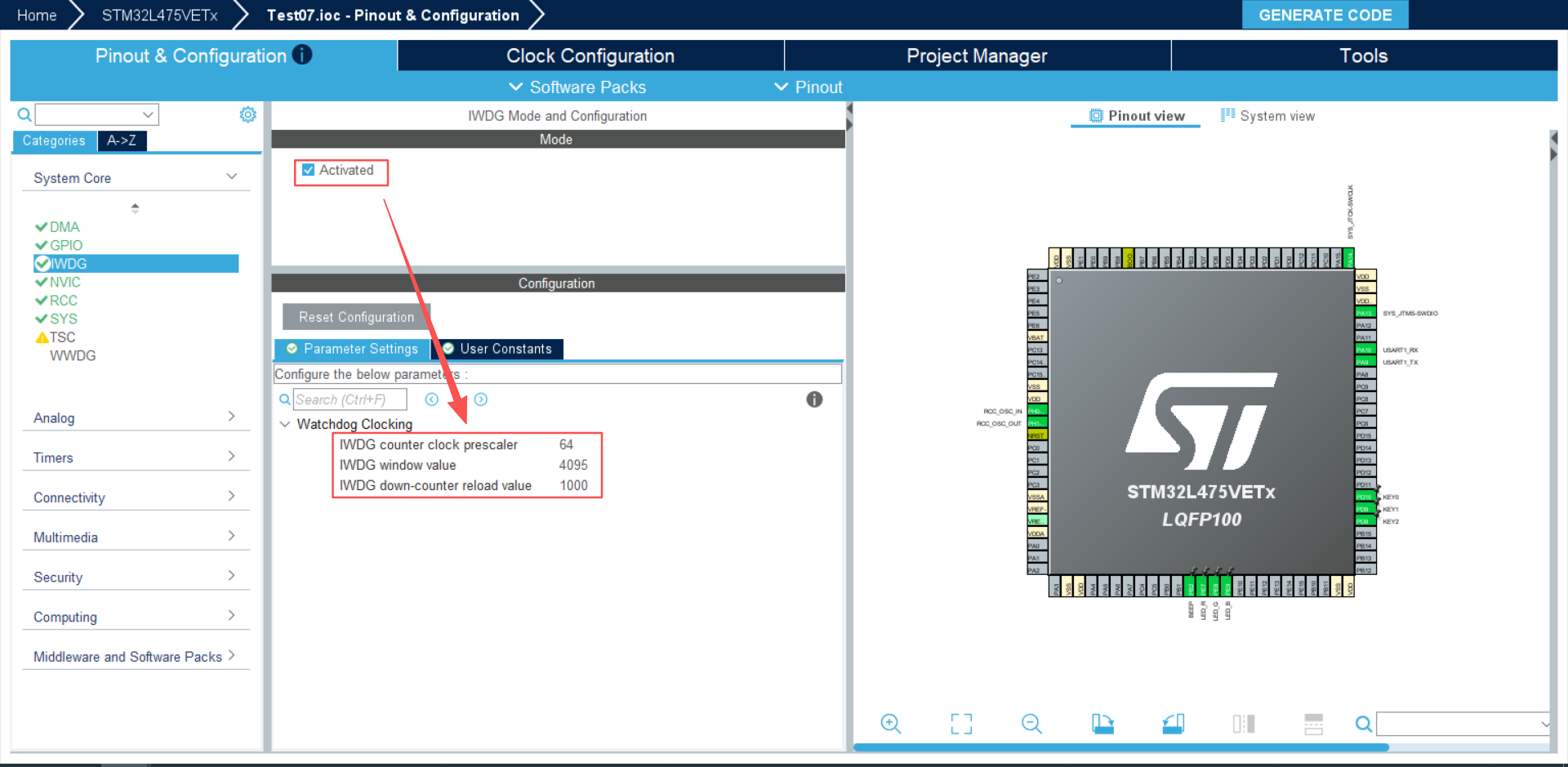The height and width of the screenshot is (767, 1568).
Task: Select DMA in System Core
Action: coord(65,227)
